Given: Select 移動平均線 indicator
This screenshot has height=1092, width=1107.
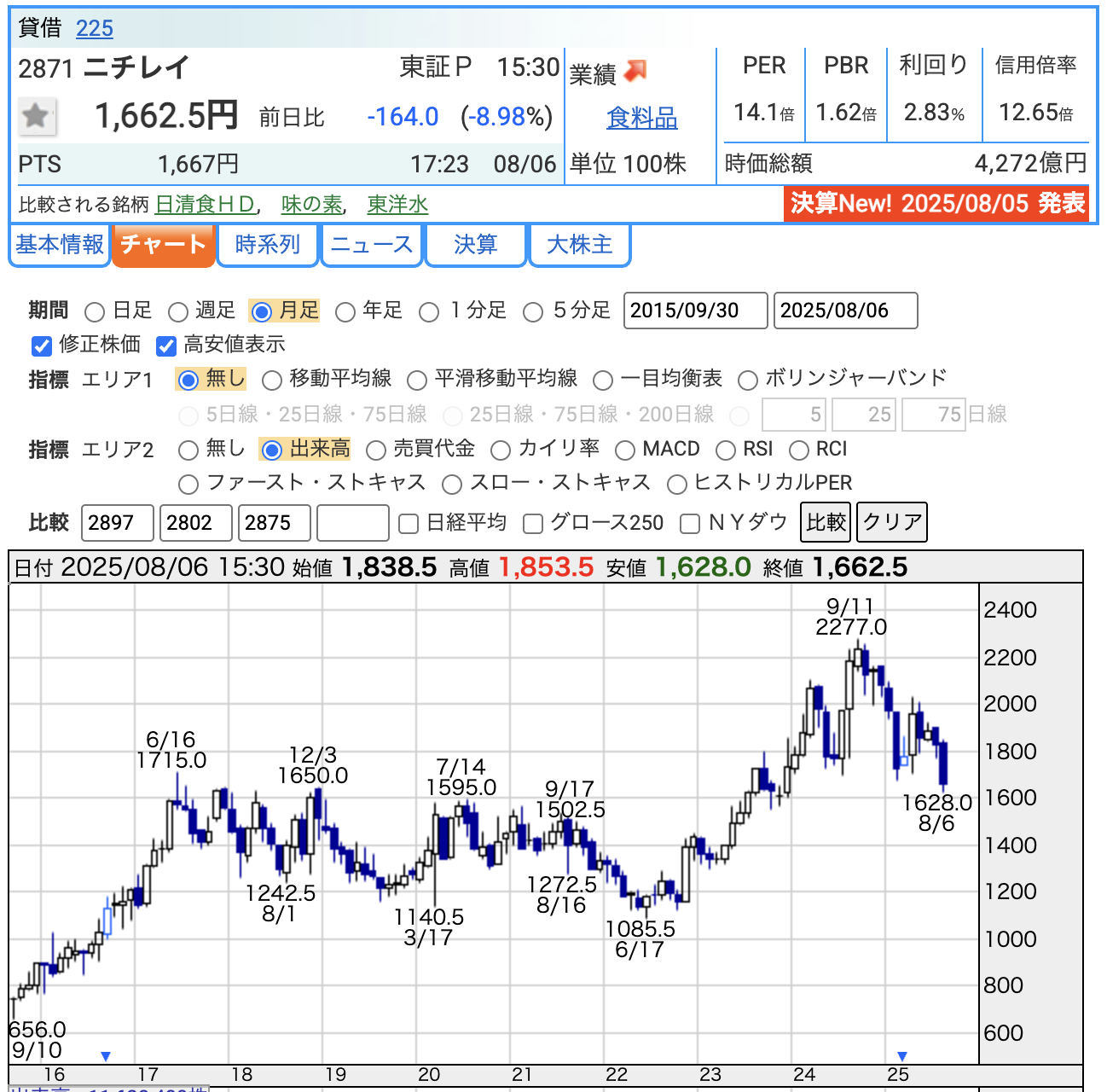Looking at the screenshot, I should pyautogui.click(x=271, y=380).
